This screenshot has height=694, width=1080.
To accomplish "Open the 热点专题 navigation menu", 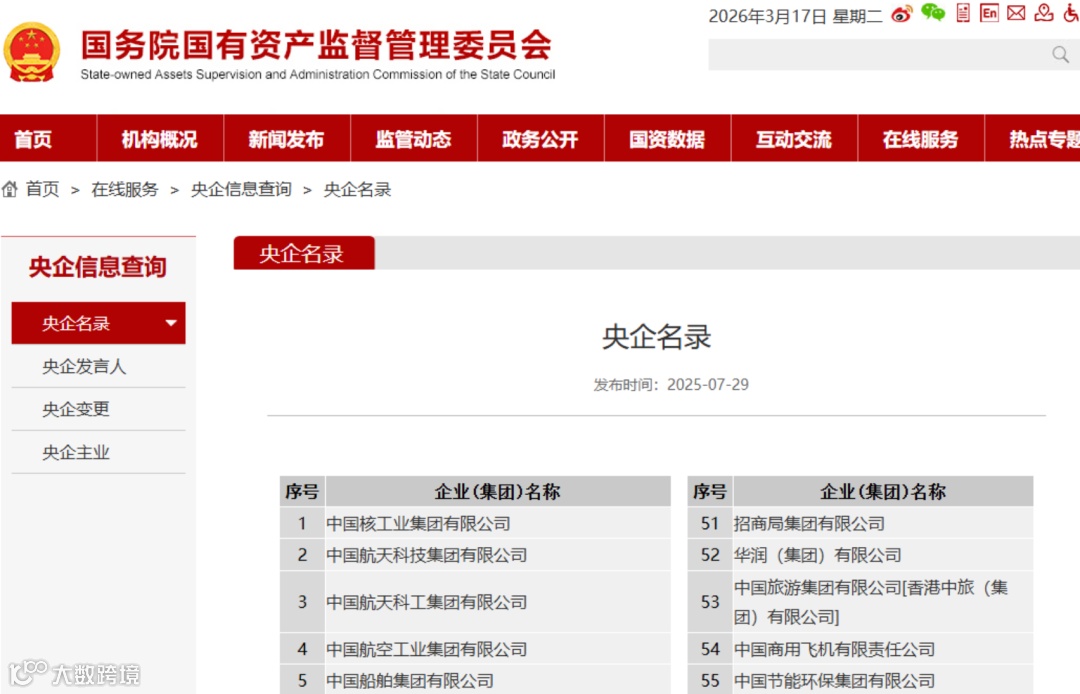I will pos(1032,139).
